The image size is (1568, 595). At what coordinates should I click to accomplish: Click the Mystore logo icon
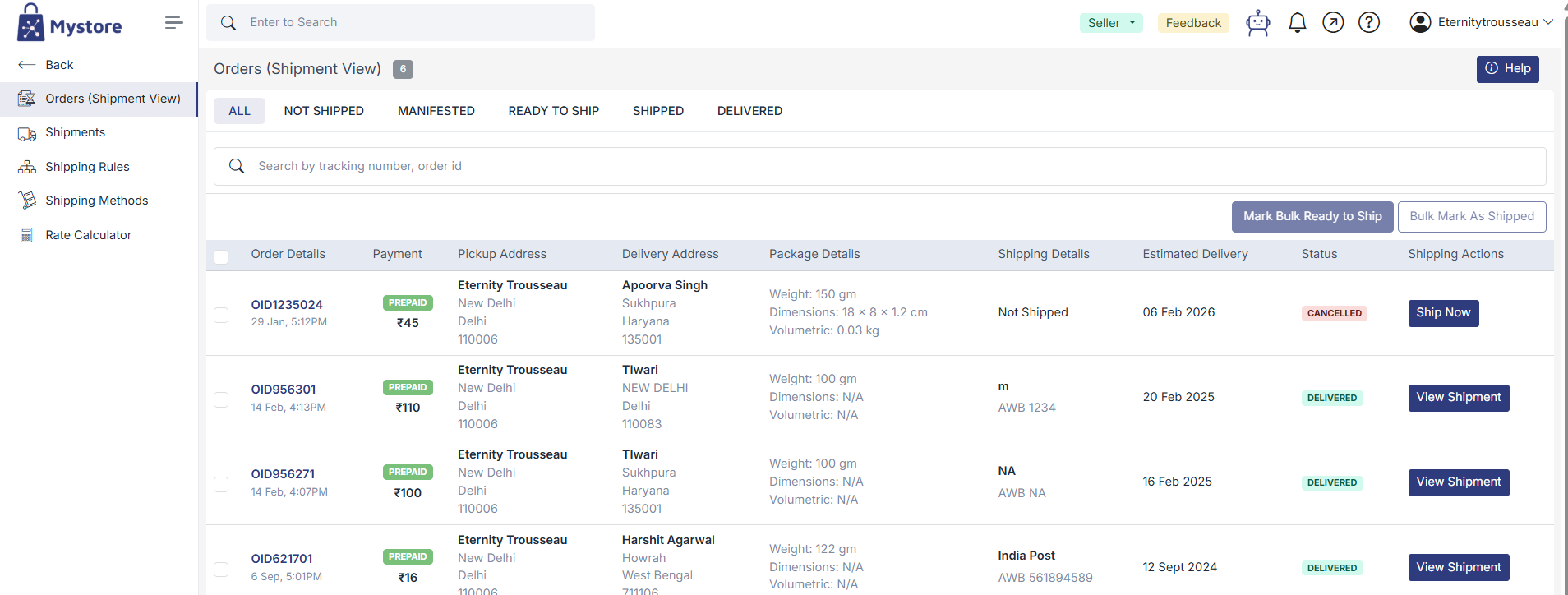(x=31, y=23)
